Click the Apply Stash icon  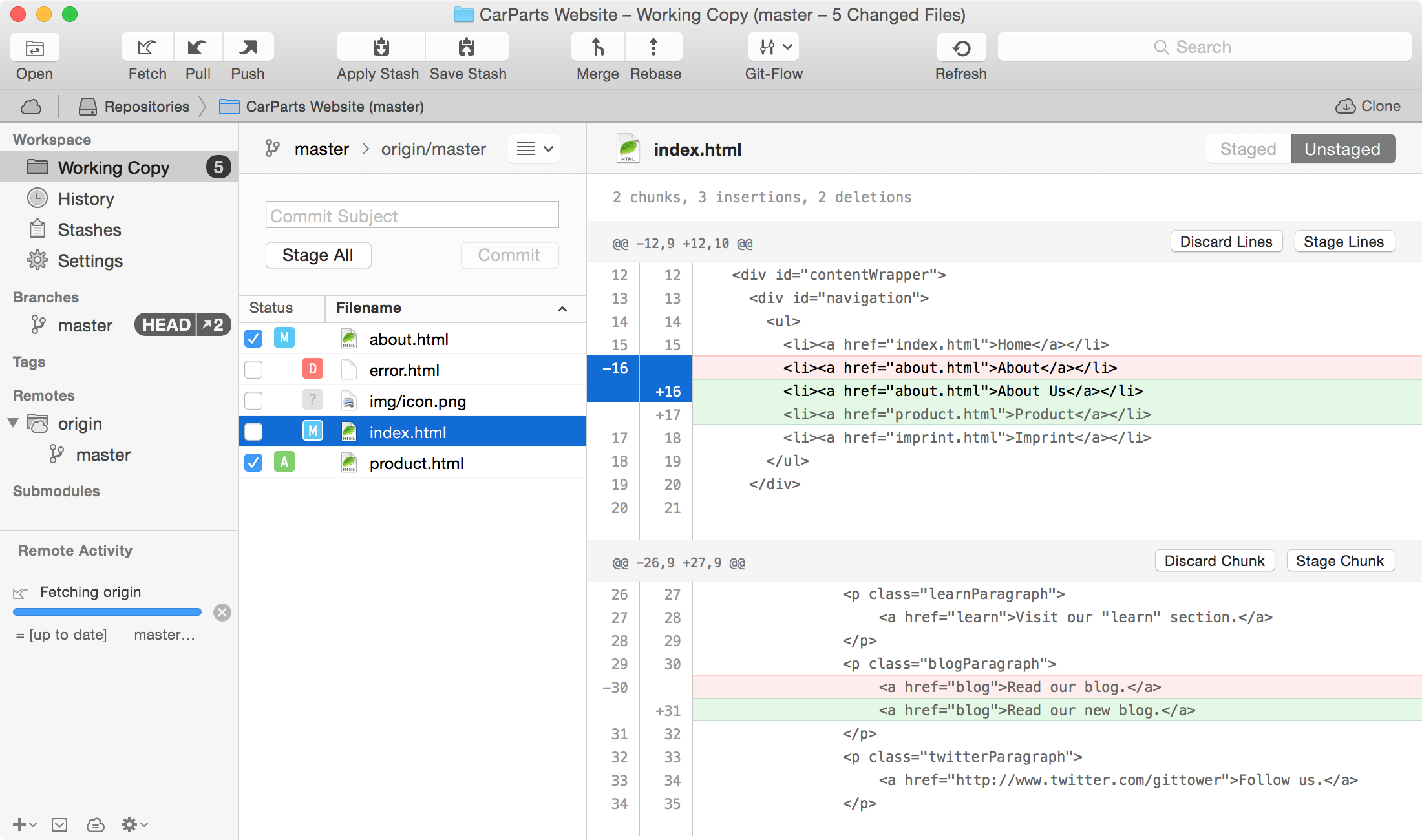pos(381,47)
